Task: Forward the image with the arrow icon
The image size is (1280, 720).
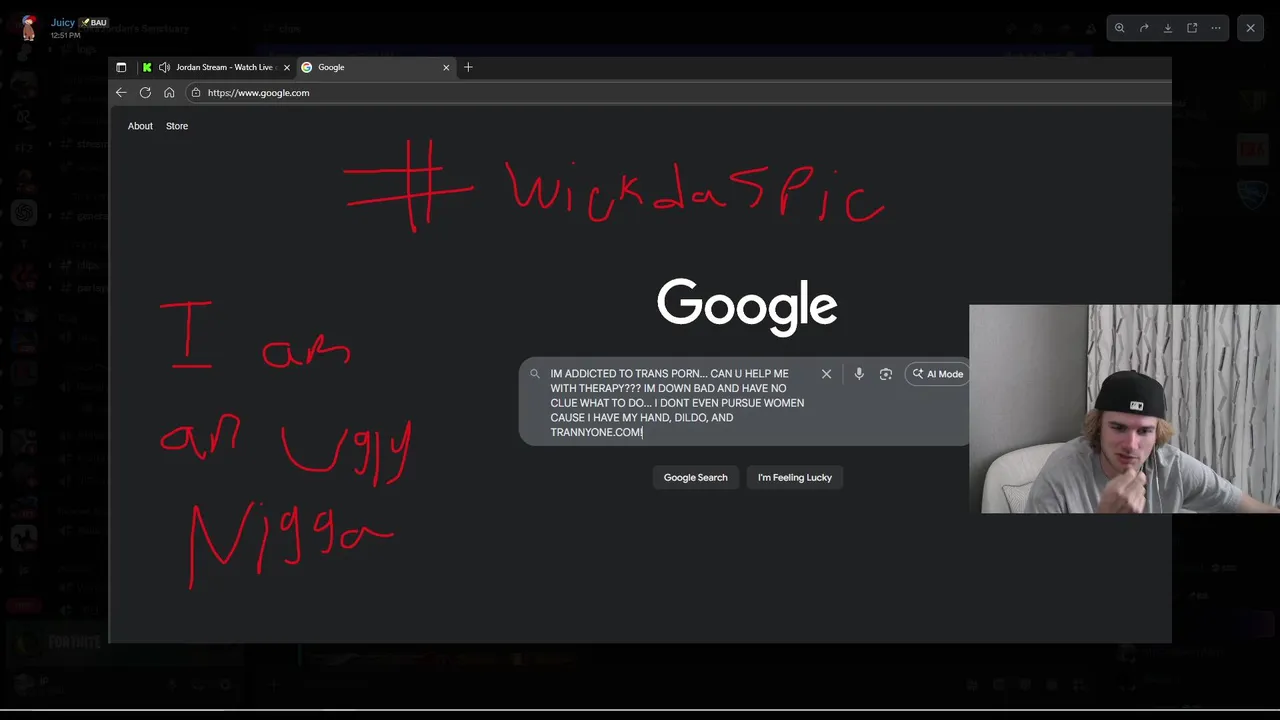Action: coord(1144,28)
